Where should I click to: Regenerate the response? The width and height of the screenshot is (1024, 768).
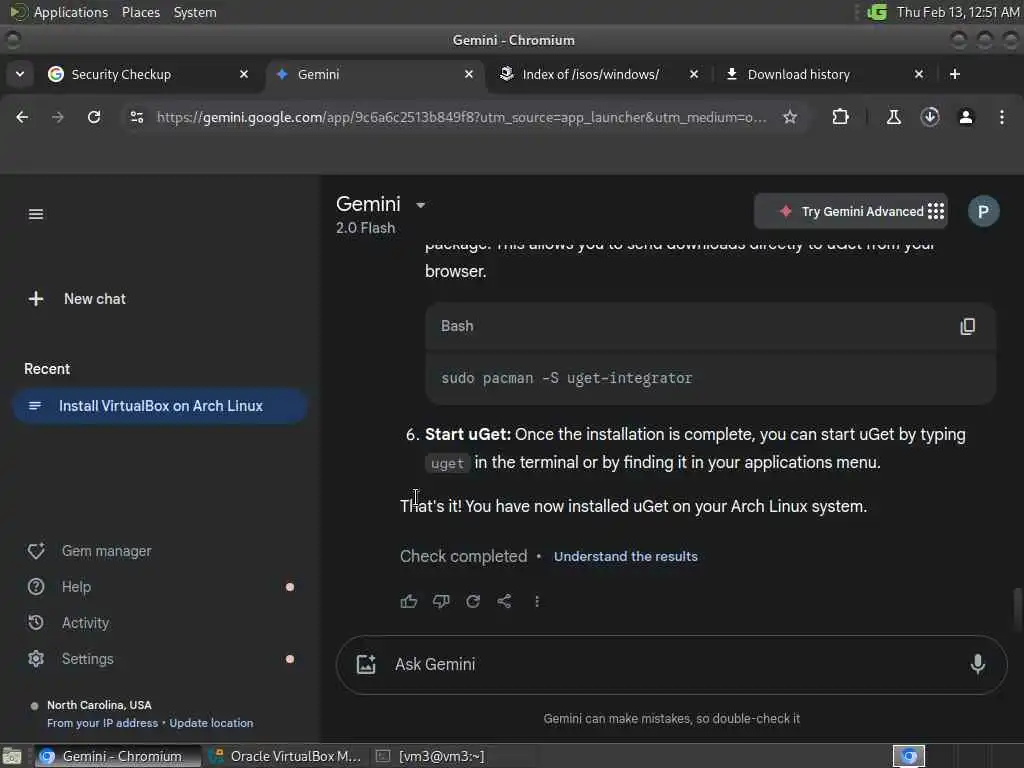coord(473,601)
